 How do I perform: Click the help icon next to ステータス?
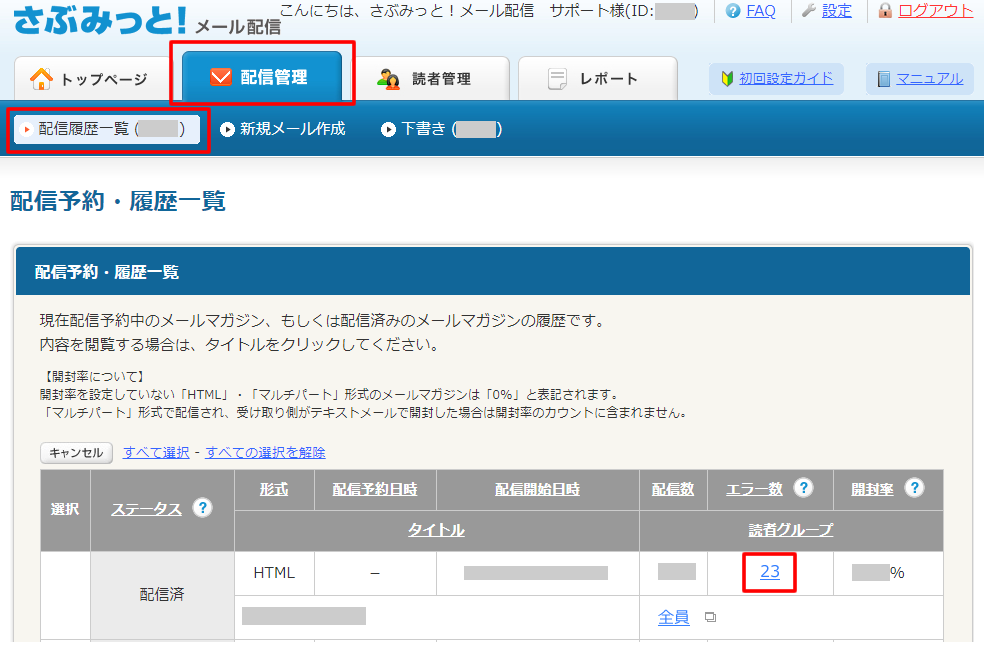click(x=202, y=508)
